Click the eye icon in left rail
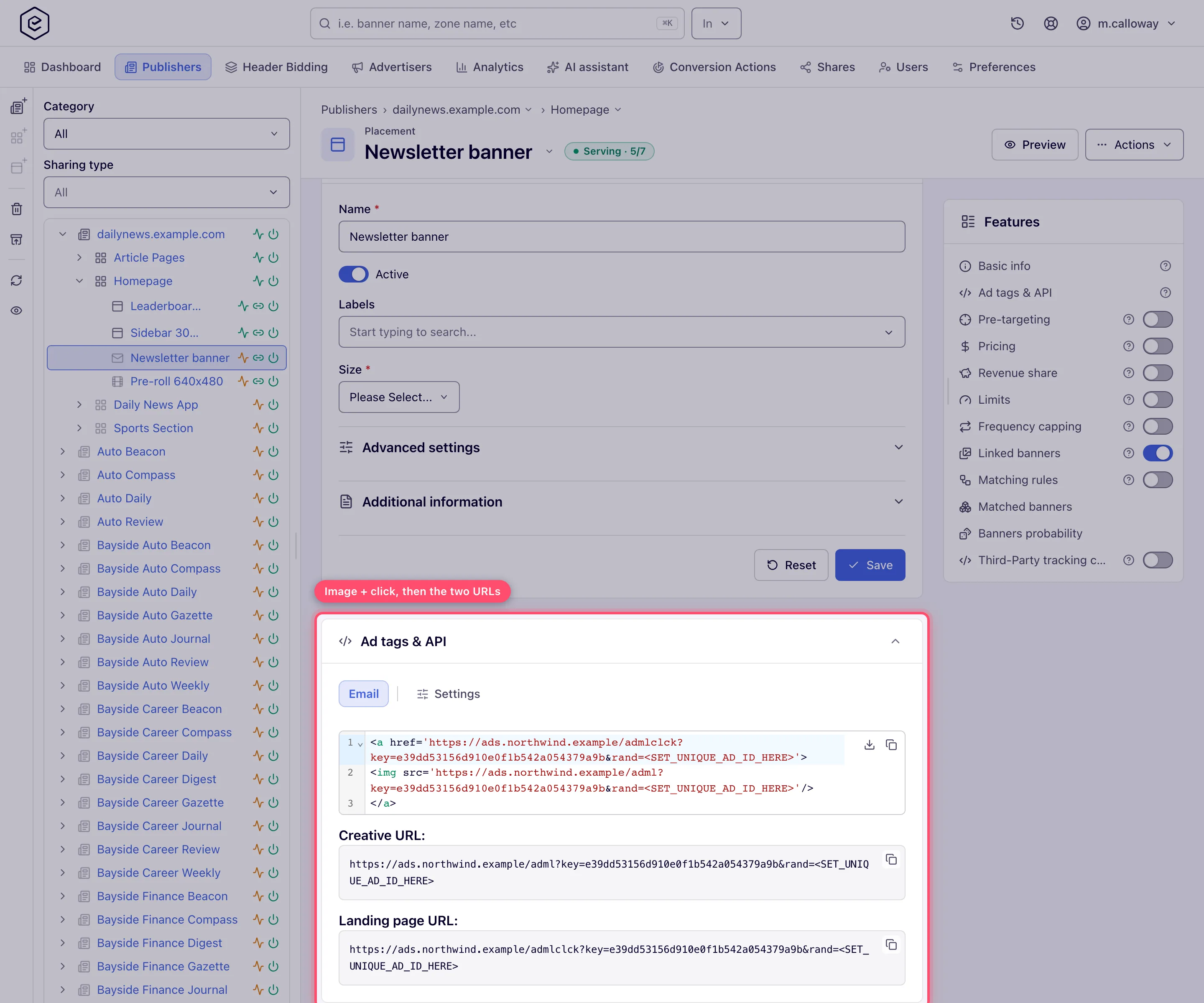 17,311
